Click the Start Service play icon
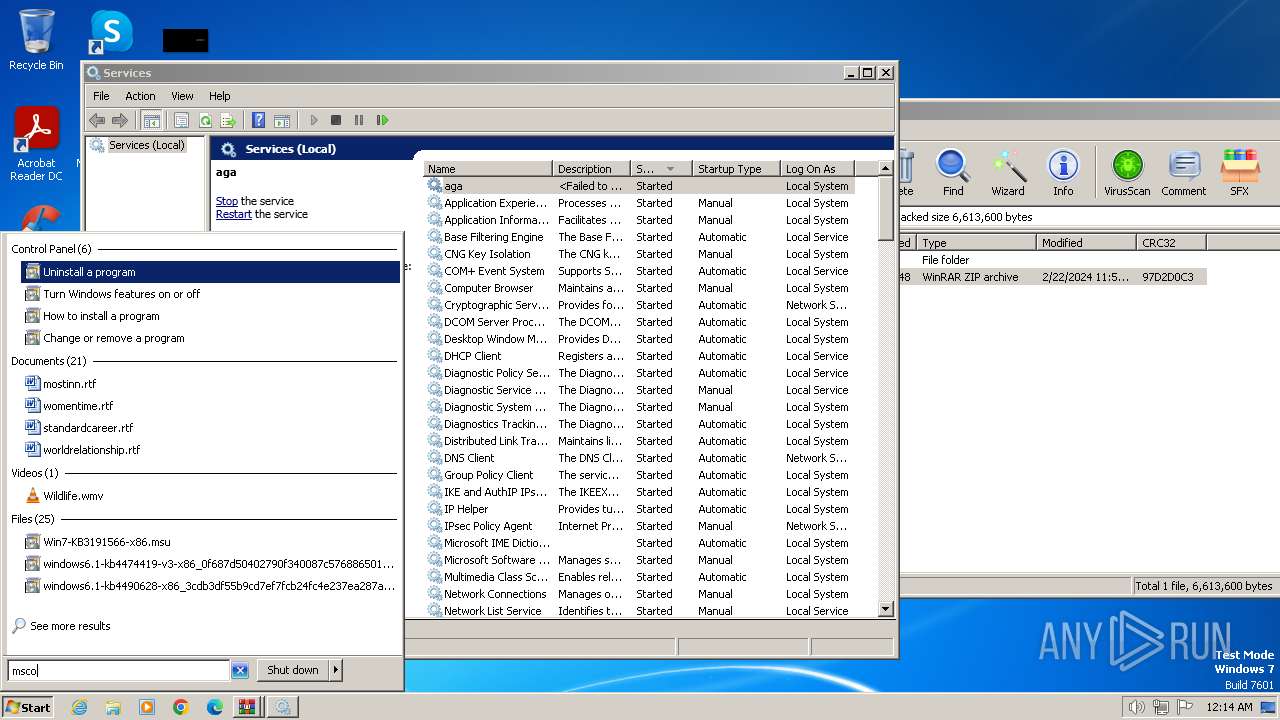Screen dimensions: 1280x720 [314, 120]
